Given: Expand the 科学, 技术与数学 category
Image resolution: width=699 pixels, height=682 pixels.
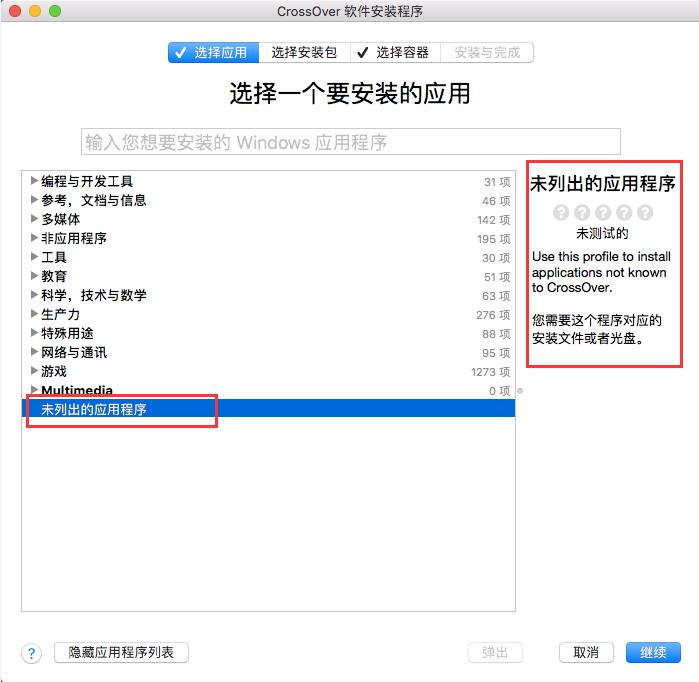Looking at the screenshot, I should tap(34, 295).
